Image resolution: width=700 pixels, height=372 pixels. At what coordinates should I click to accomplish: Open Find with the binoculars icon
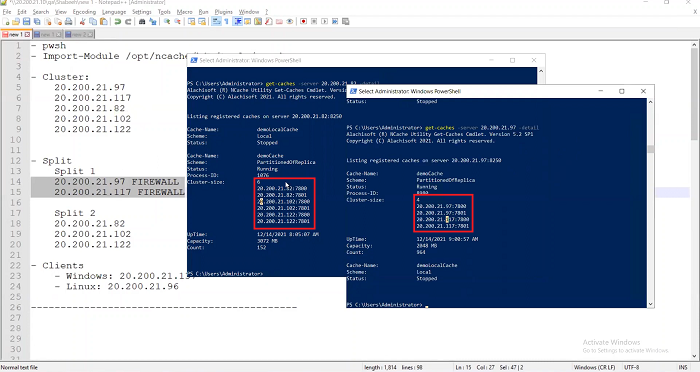142,21
